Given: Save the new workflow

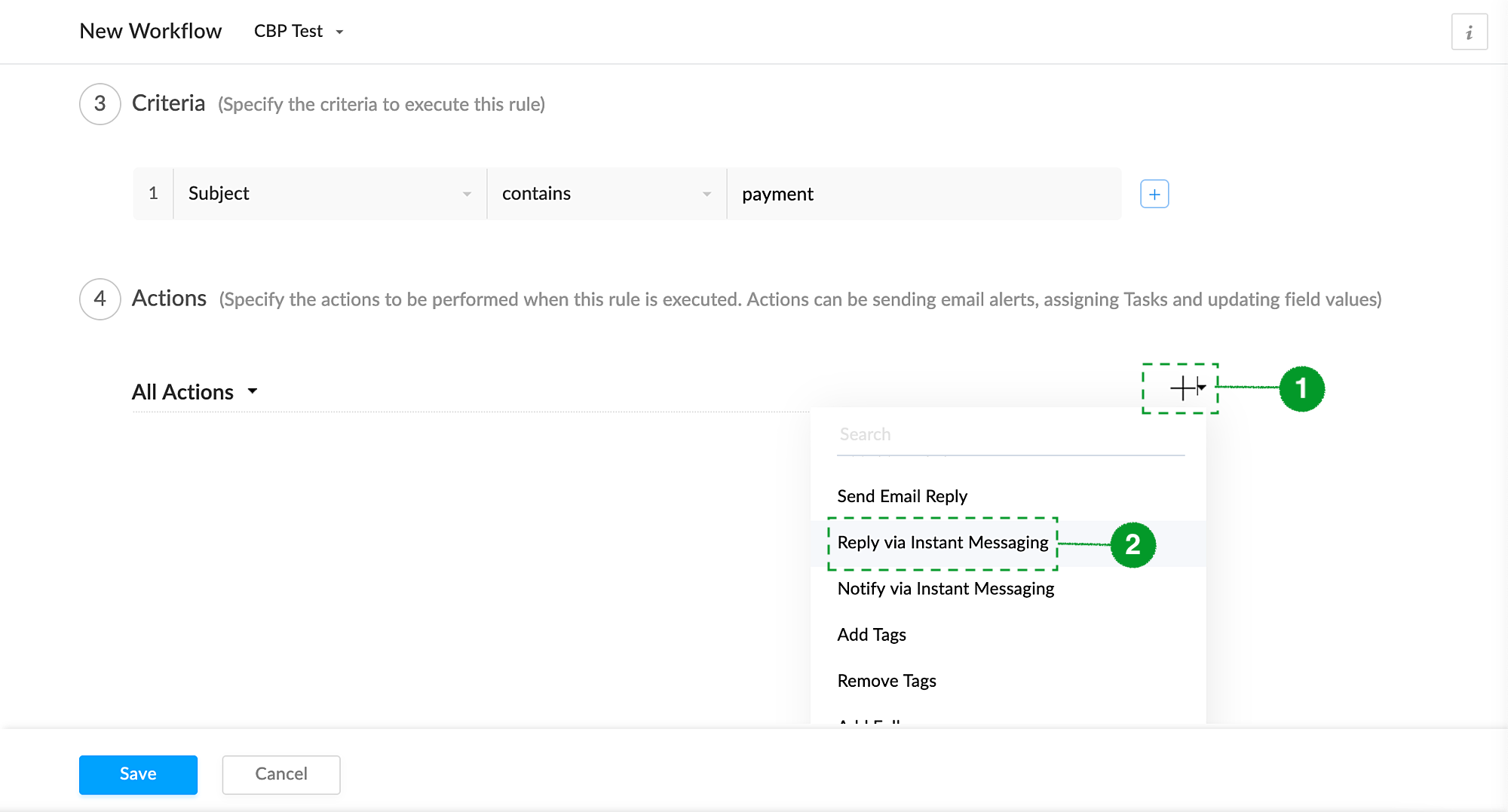Looking at the screenshot, I should pyautogui.click(x=138, y=774).
